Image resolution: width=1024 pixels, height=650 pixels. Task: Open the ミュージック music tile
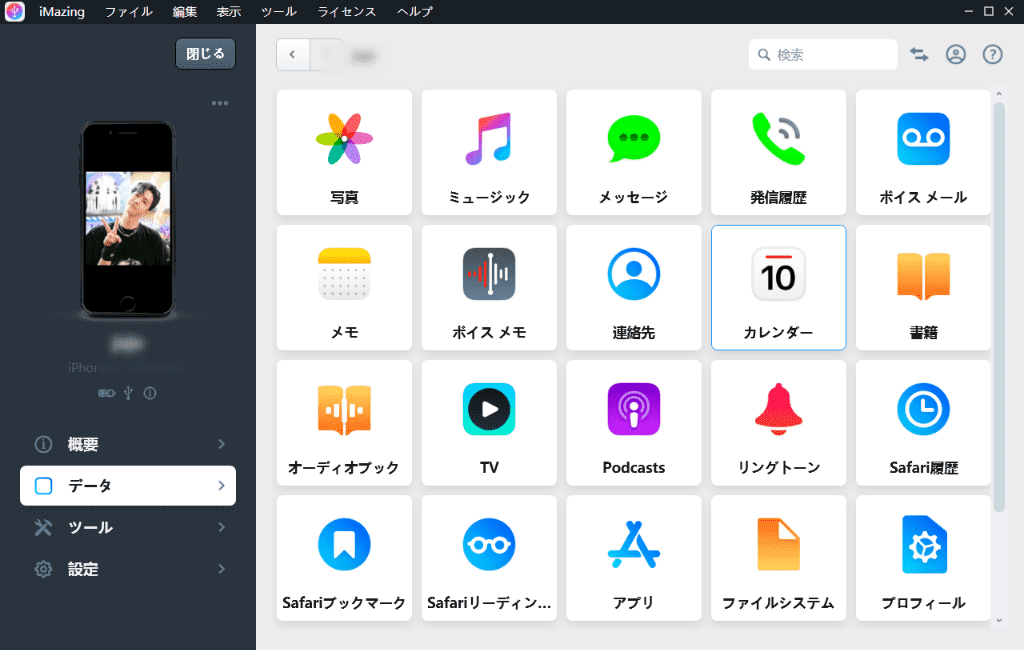pos(489,152)
